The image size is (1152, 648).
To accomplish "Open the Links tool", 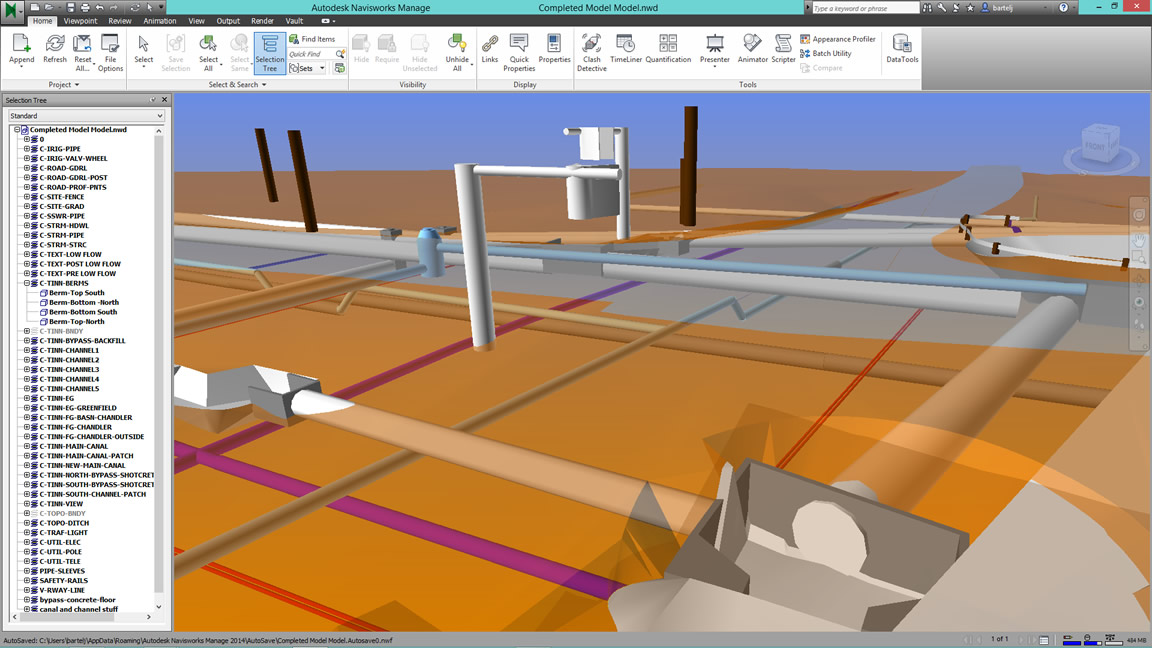I will pos(489,50).
